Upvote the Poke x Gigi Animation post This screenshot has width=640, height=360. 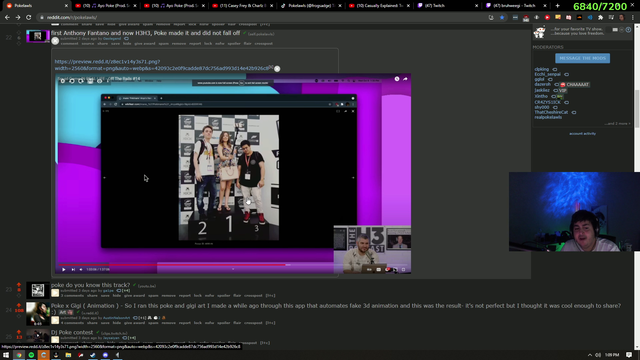pyautogui.click(x=19, y=305)
